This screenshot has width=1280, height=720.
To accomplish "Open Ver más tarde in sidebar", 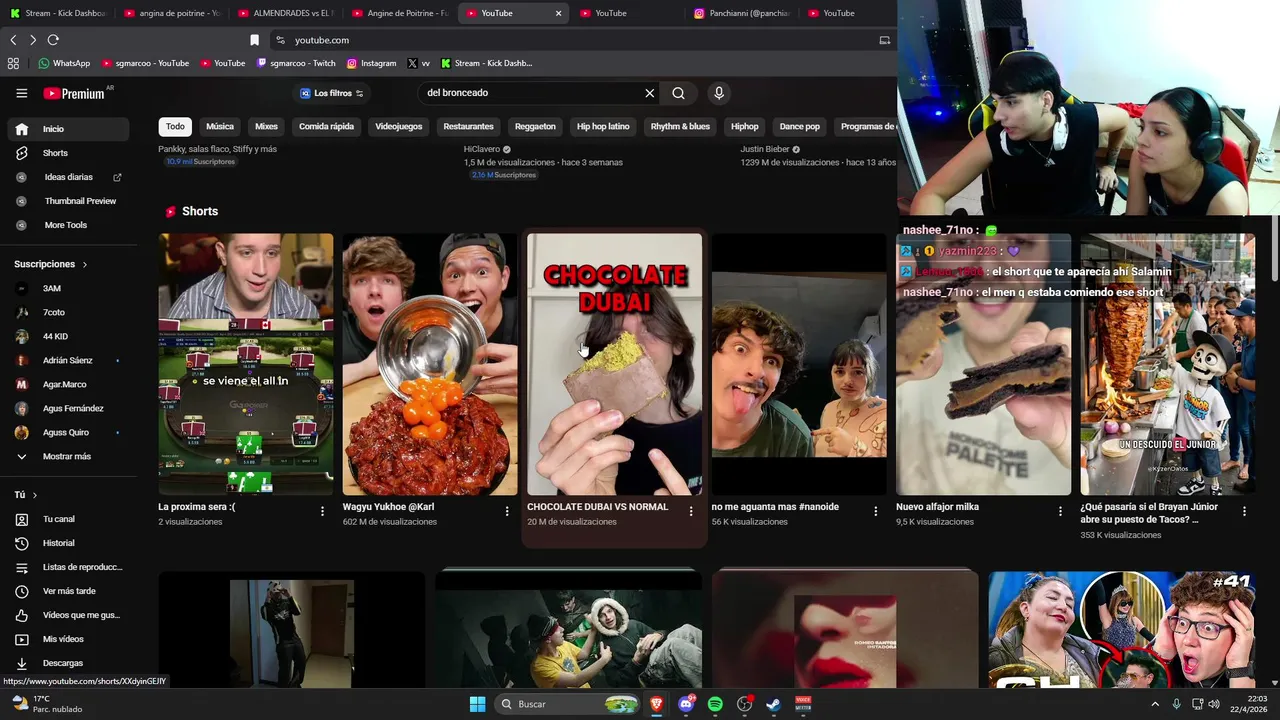I will pos(68,591).
